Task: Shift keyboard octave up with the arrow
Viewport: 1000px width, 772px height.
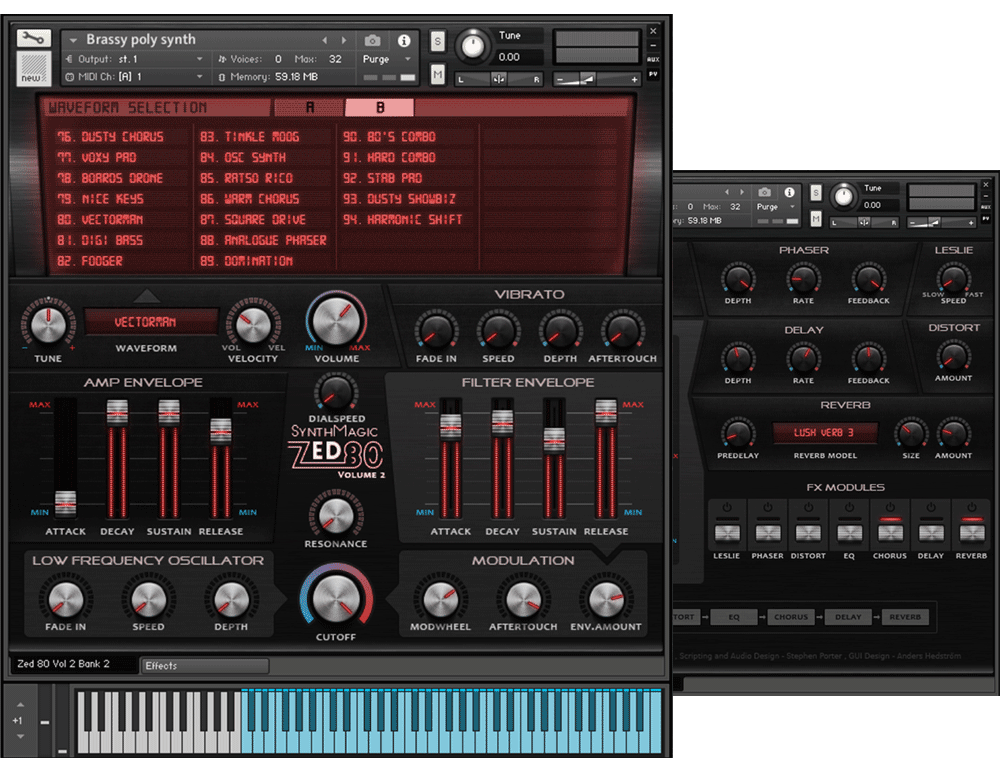Action: click(x=20, y=704)
